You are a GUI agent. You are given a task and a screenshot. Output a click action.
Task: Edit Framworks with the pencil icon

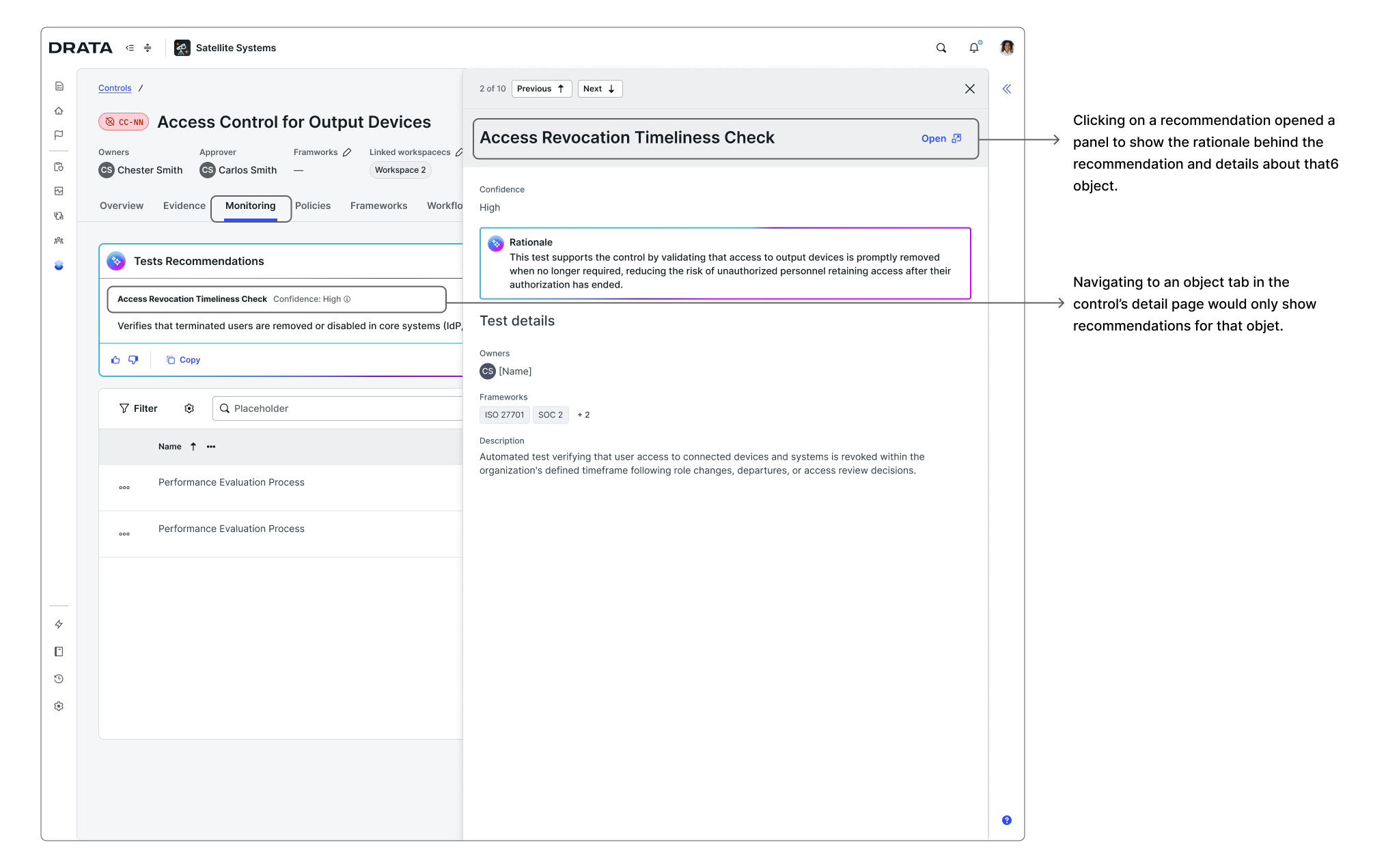[347, 152]
